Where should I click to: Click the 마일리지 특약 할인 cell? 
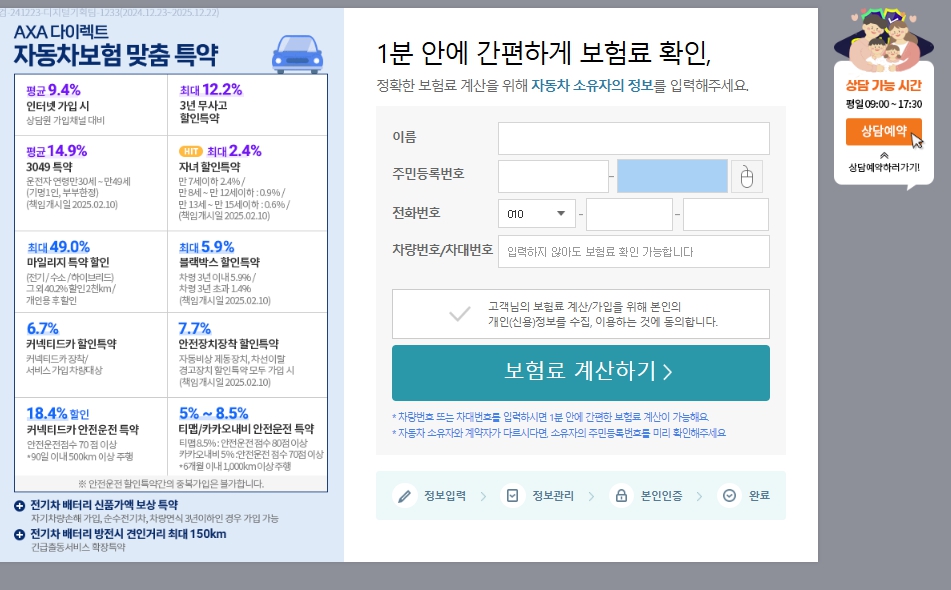click(91, 272)
